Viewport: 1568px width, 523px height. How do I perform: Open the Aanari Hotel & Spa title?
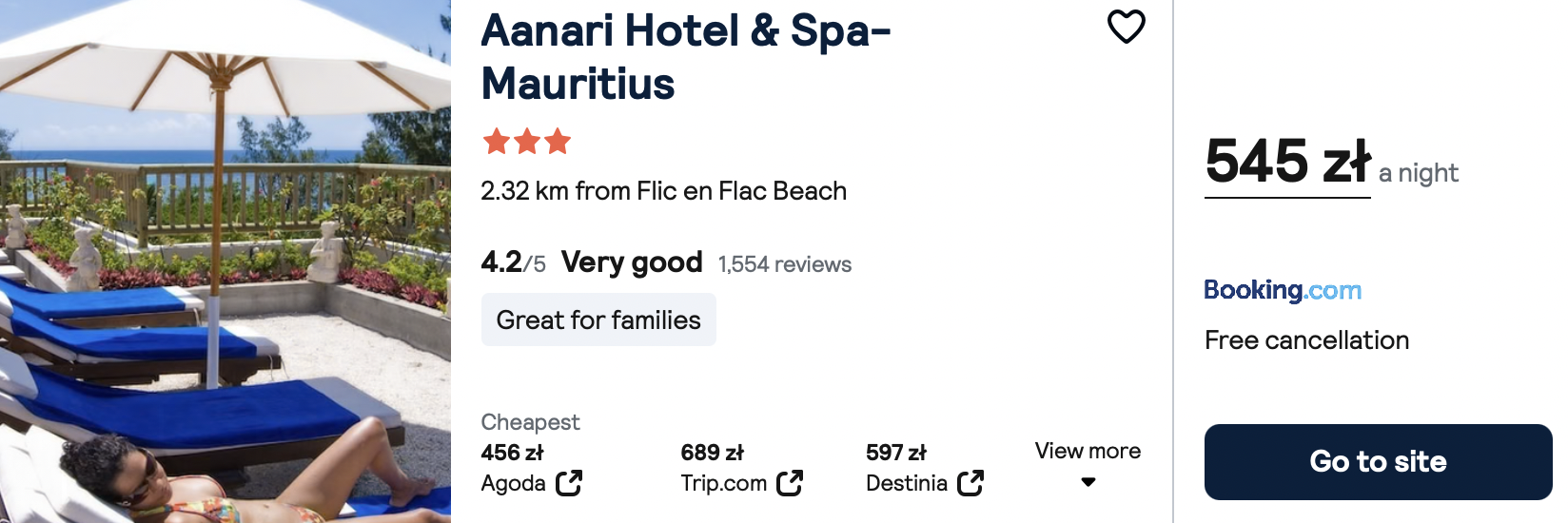click(686, 57)
